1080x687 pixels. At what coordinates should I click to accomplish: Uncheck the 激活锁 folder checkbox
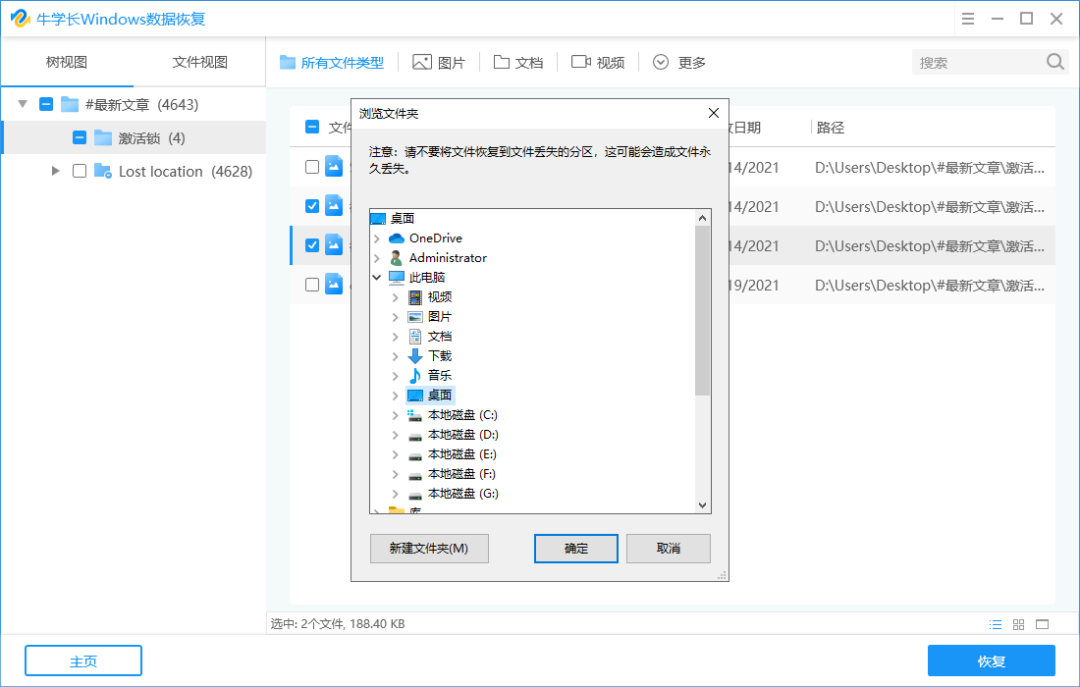point(78,137)
